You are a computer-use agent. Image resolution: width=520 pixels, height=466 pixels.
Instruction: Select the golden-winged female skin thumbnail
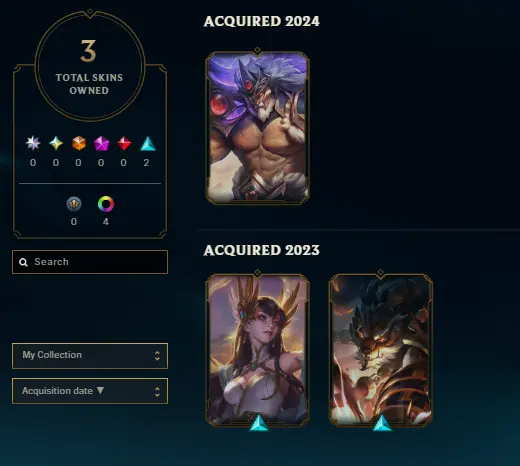[x=257, y=350]
